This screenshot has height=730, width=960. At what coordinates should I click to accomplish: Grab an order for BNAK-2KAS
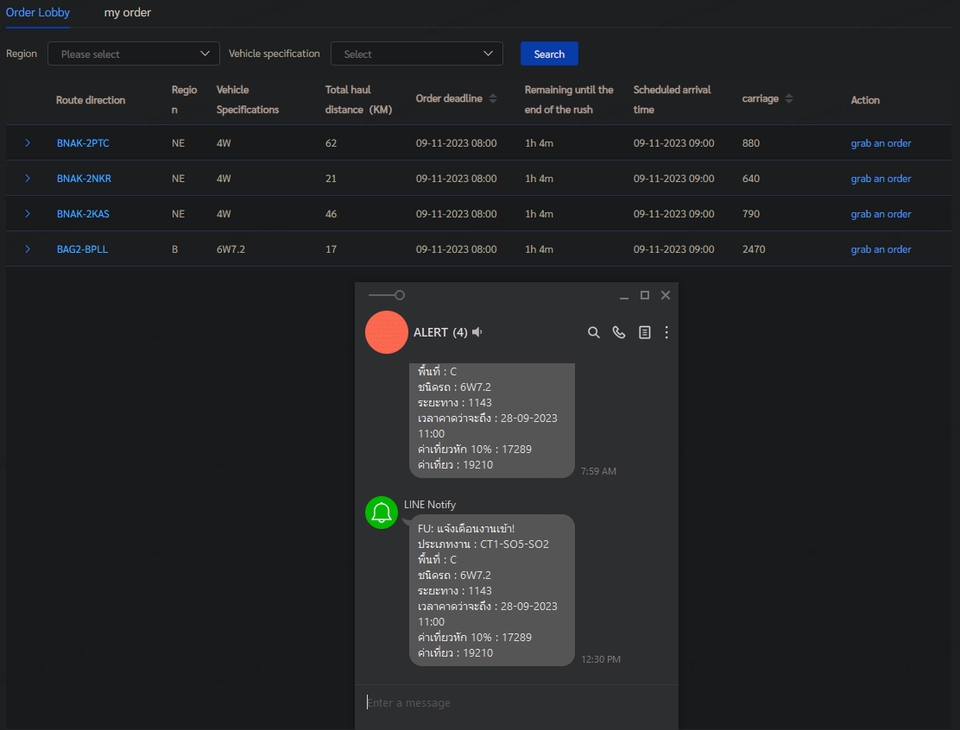coord(880,214)
